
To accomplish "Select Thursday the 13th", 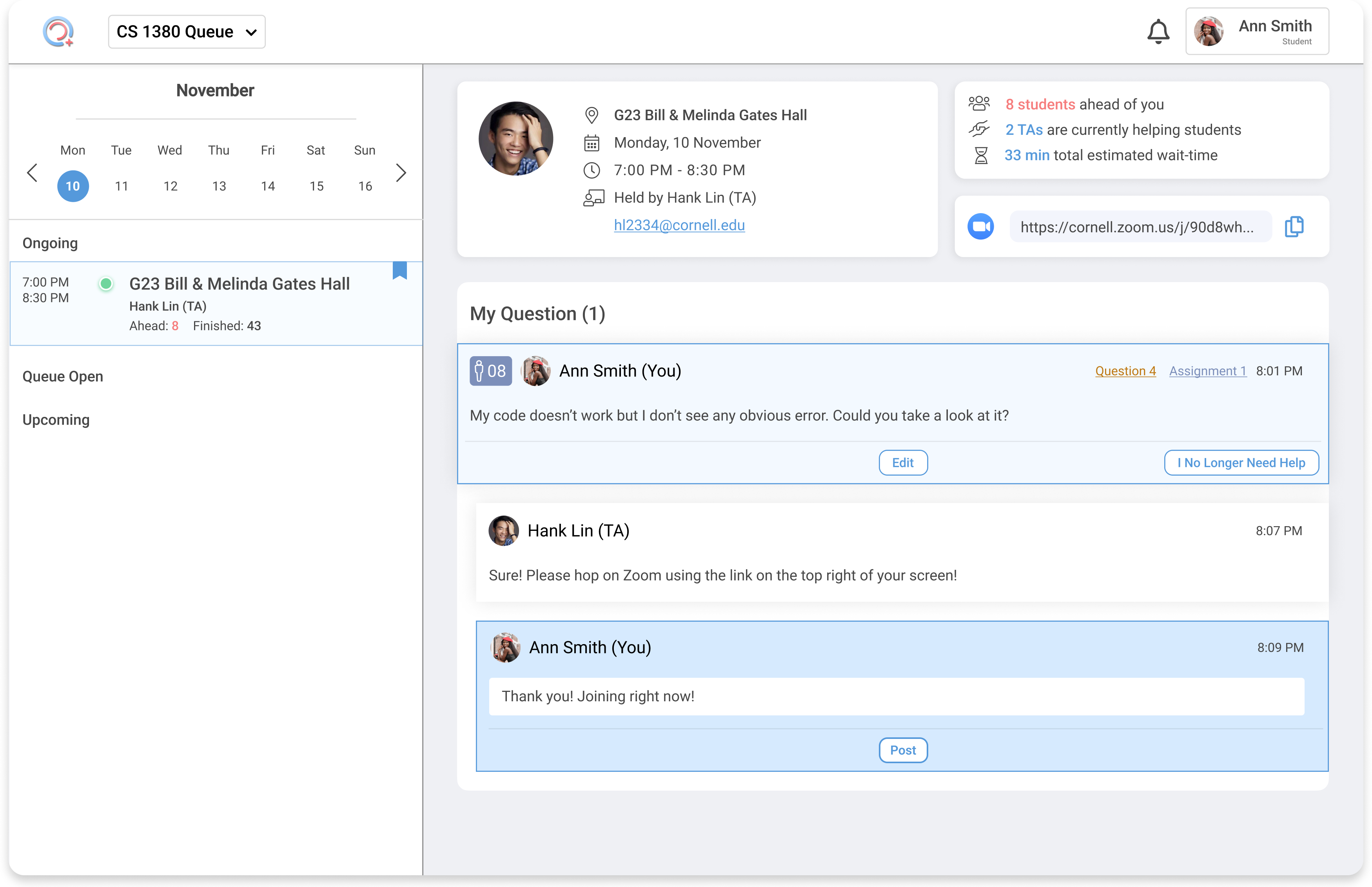I will pyautogui.click(x=219, y=186).
